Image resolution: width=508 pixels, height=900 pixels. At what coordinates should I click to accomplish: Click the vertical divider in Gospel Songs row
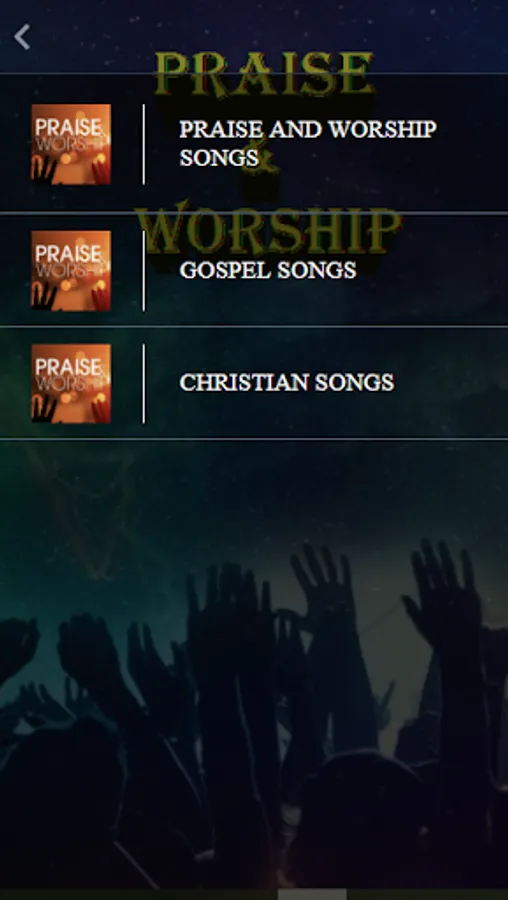[x=144, y=270]
